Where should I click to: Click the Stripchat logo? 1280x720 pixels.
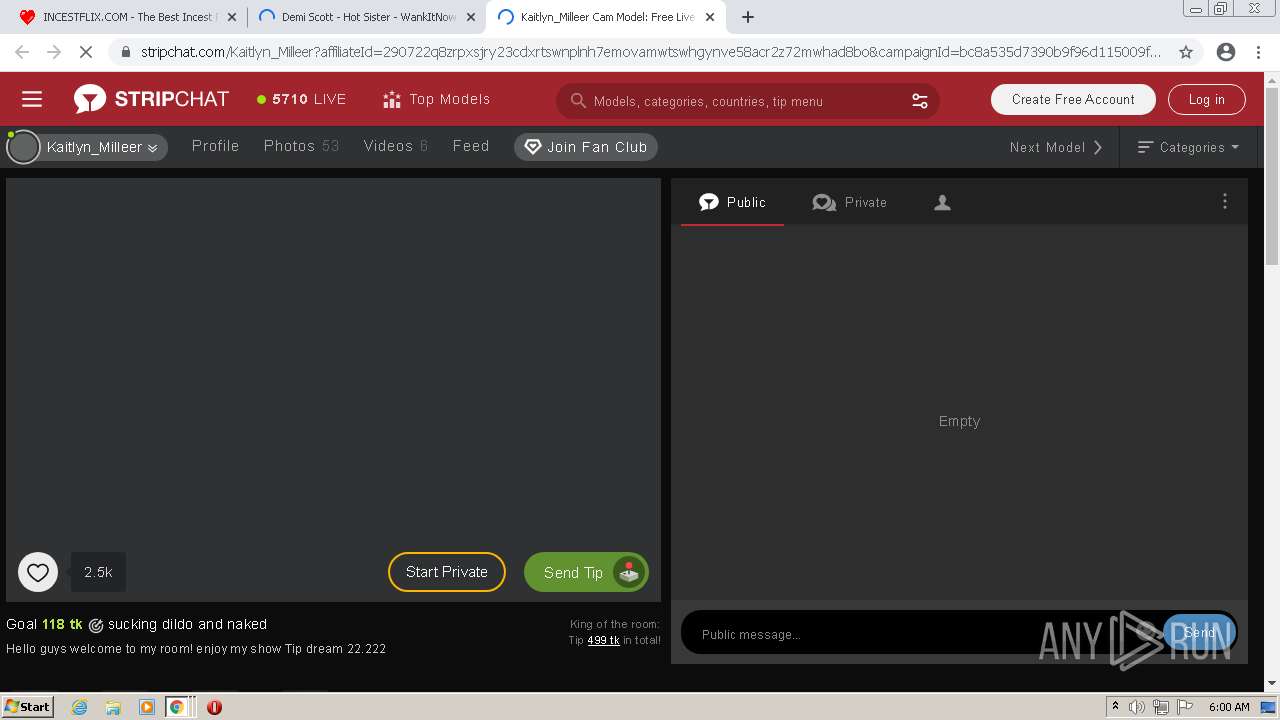click(151, 99)
